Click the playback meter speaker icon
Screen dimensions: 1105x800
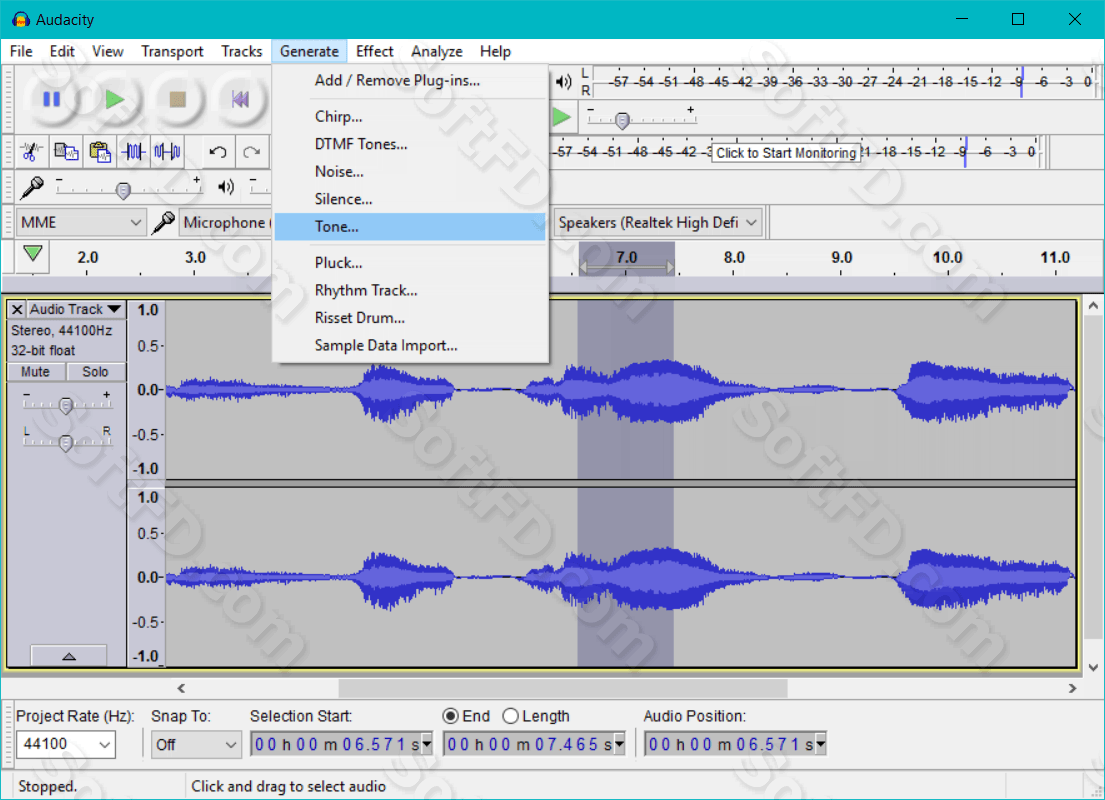click(564, 82)
